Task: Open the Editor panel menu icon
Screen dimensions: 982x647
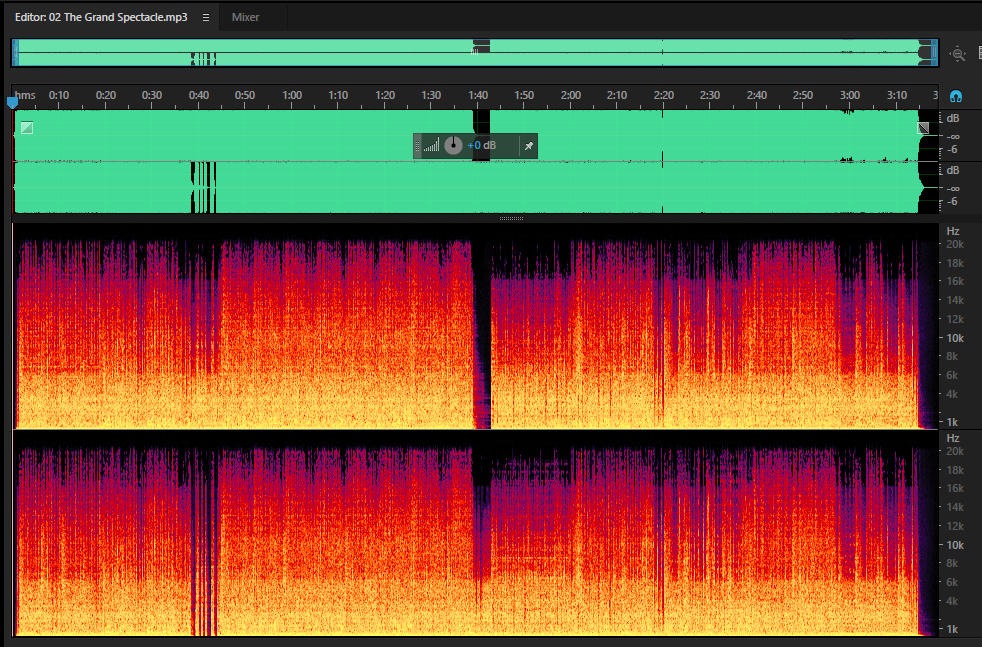Action: pyautogui.click(x=205, y=18)
